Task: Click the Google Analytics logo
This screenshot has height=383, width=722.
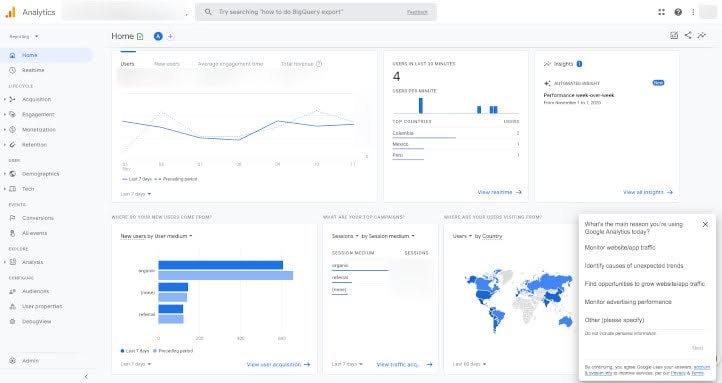Action: coord(10,12)
